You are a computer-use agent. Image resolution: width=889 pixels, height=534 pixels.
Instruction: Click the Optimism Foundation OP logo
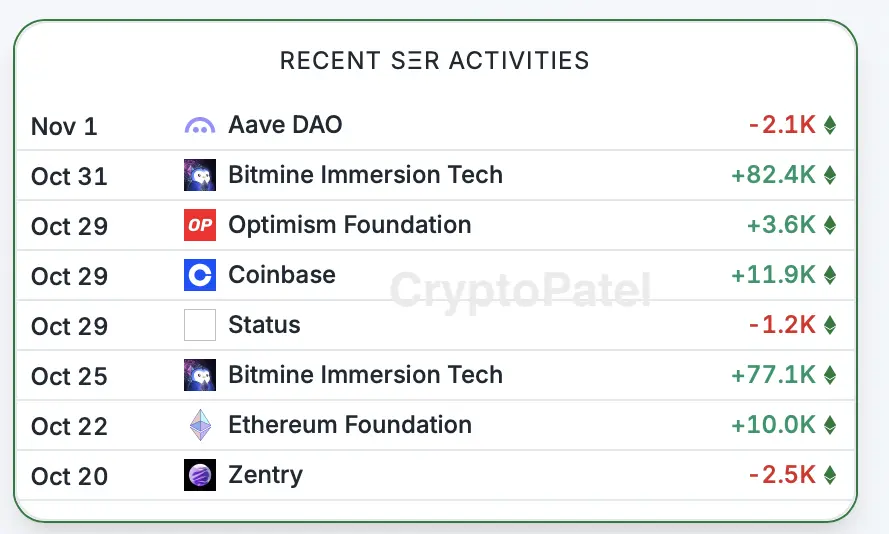coord(200,225)
